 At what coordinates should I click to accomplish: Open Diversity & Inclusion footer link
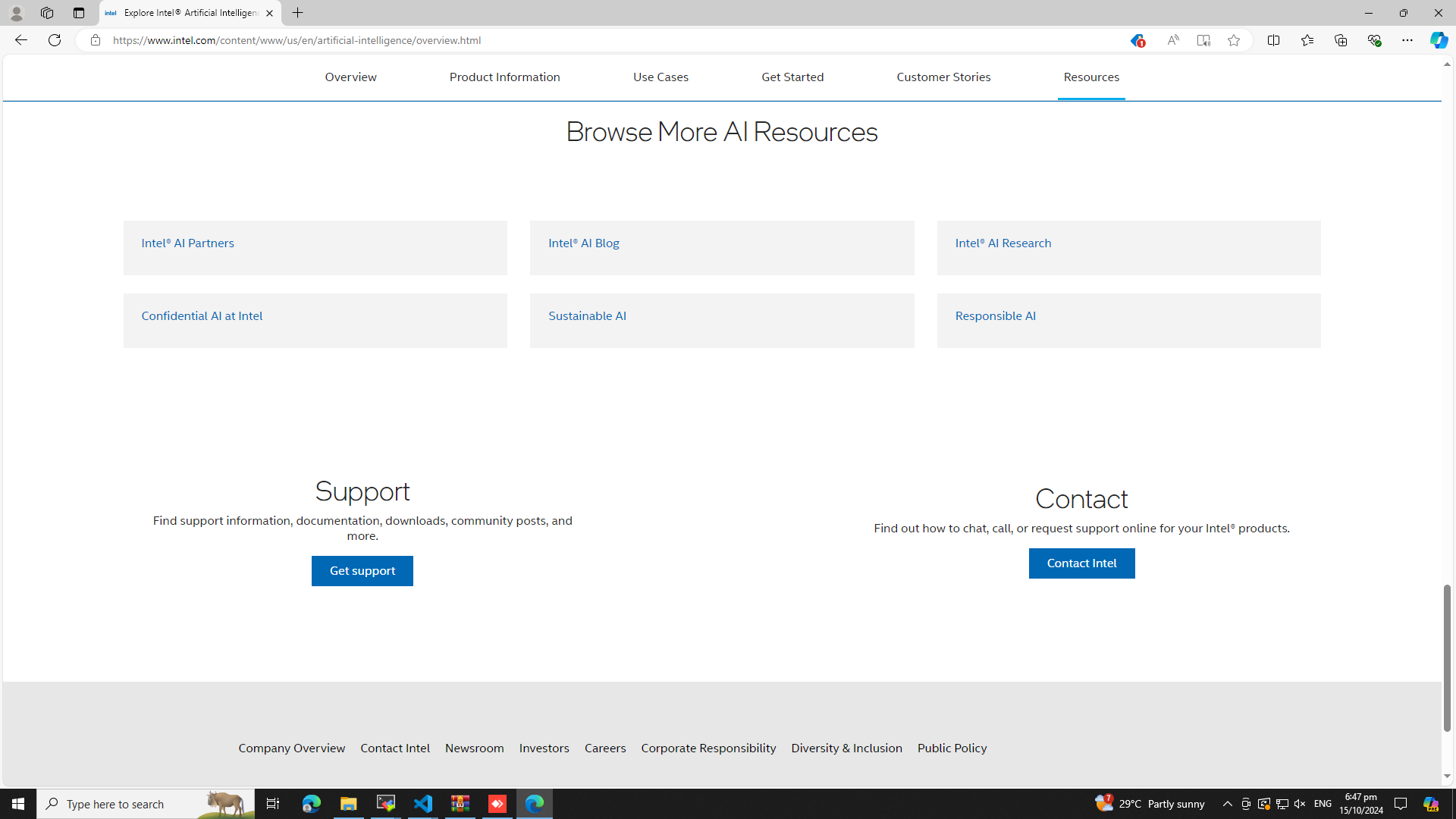[846, 748]
